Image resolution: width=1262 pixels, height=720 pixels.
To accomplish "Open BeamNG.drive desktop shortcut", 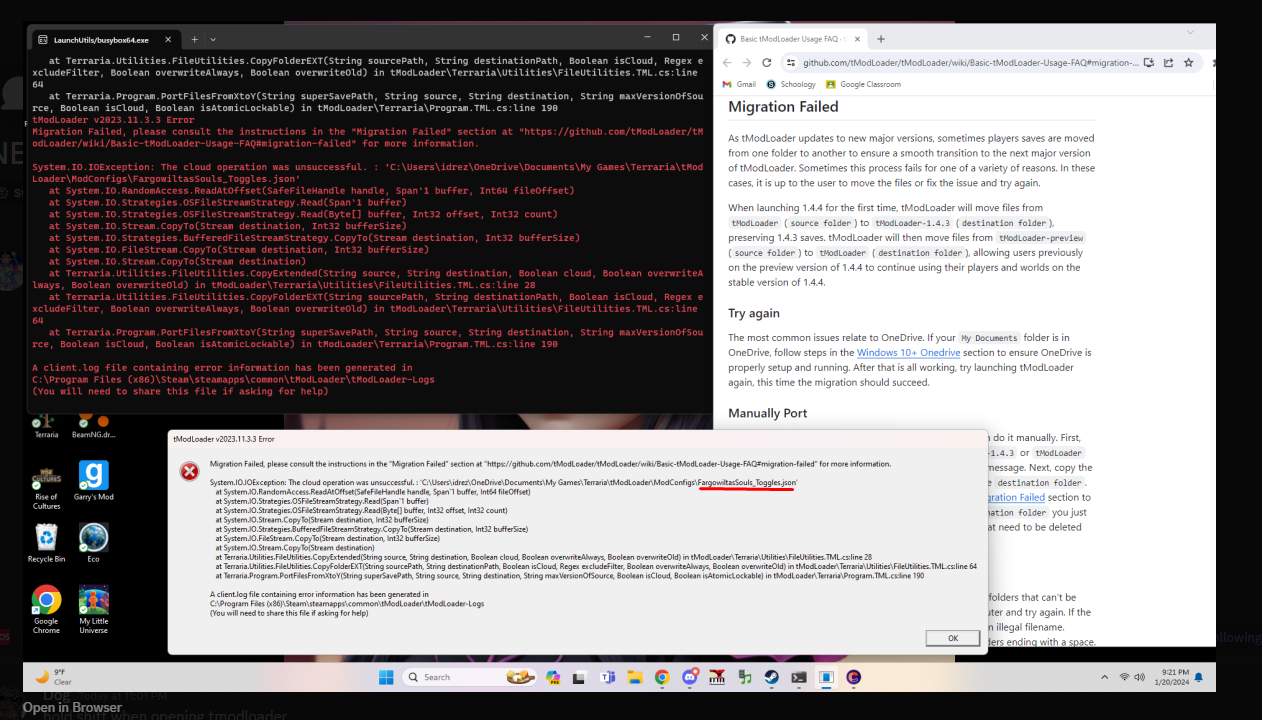I will (93, 427).
